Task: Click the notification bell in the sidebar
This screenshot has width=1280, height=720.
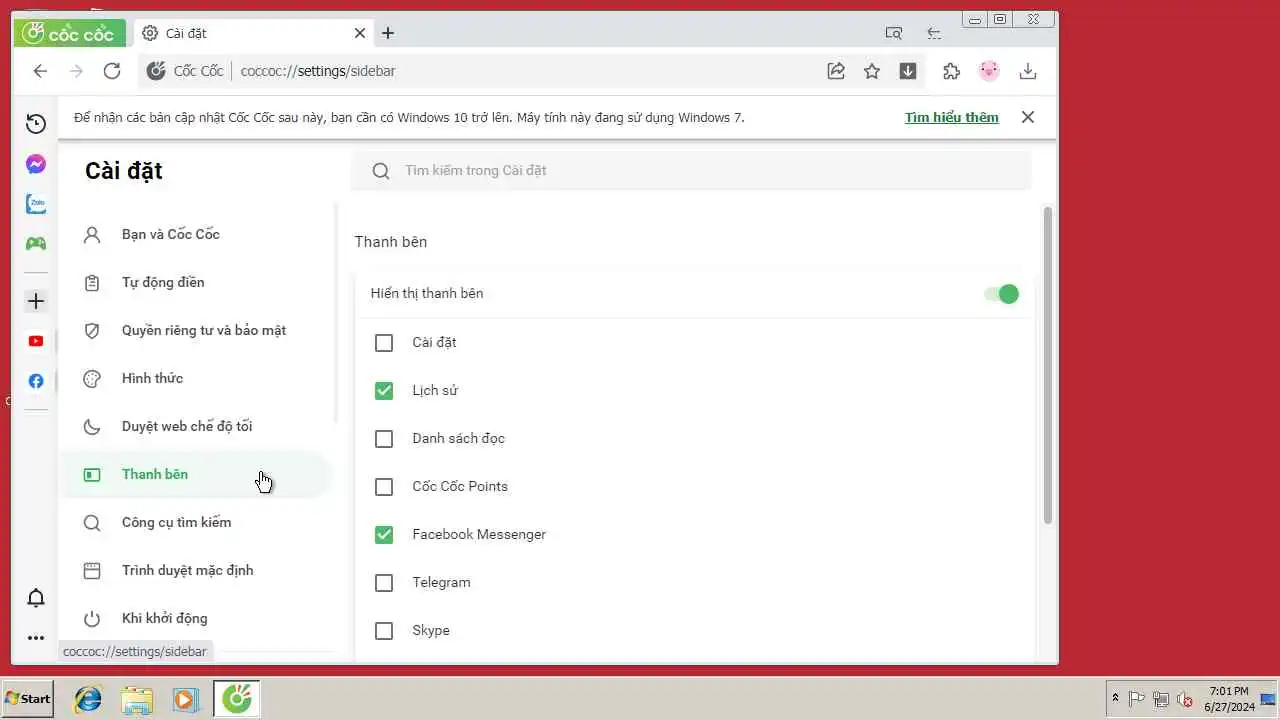Action: pos(36,598)
